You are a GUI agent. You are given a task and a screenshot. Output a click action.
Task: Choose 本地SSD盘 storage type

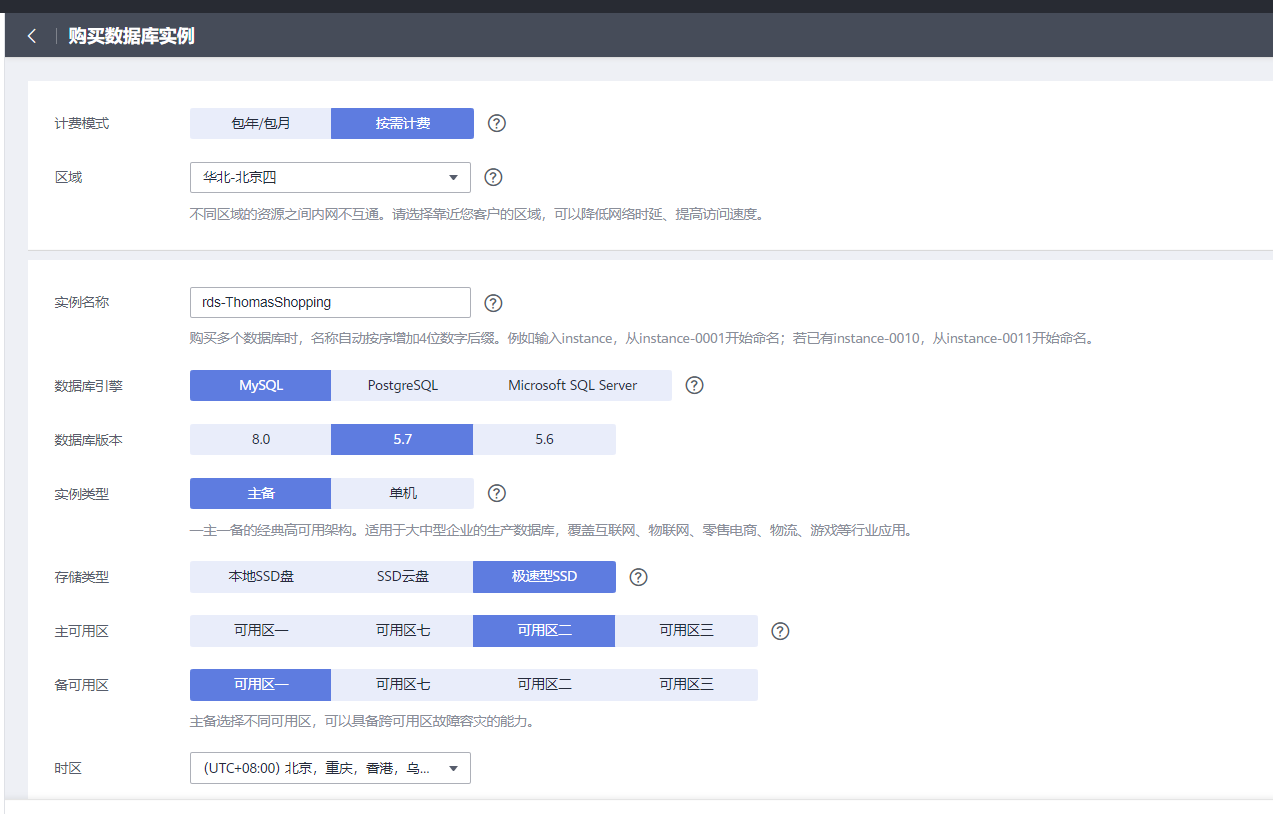(x=260, y=577)
